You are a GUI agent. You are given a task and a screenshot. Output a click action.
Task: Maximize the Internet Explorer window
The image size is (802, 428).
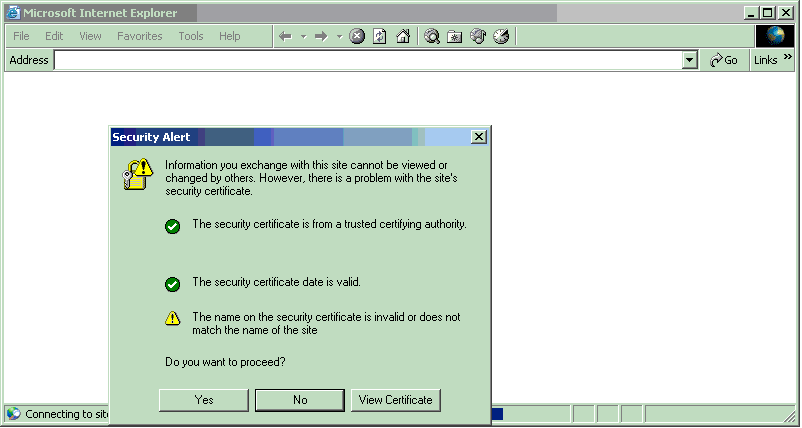(x=768, y=13)
